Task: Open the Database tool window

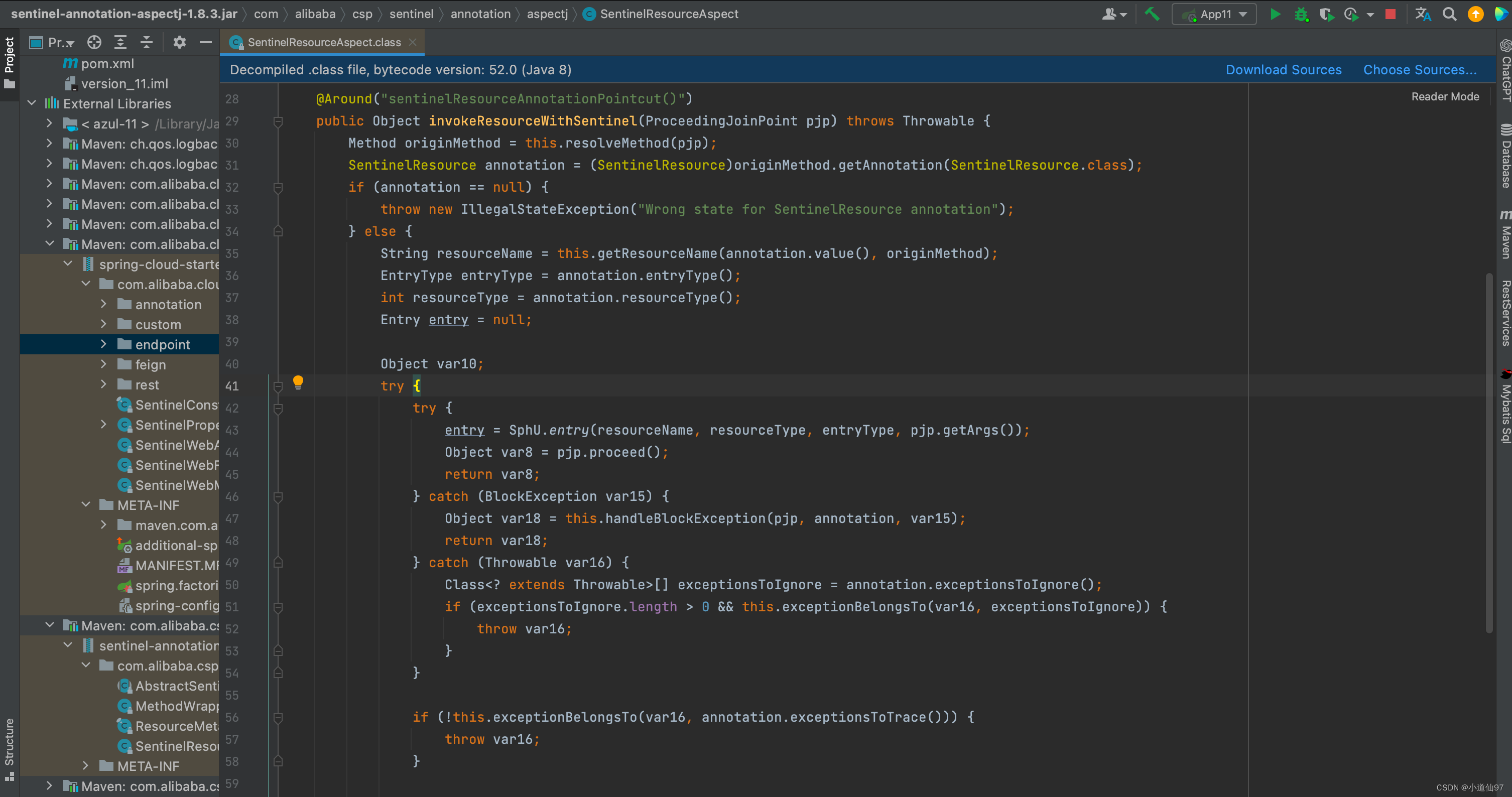Action: coord(1505,156)
